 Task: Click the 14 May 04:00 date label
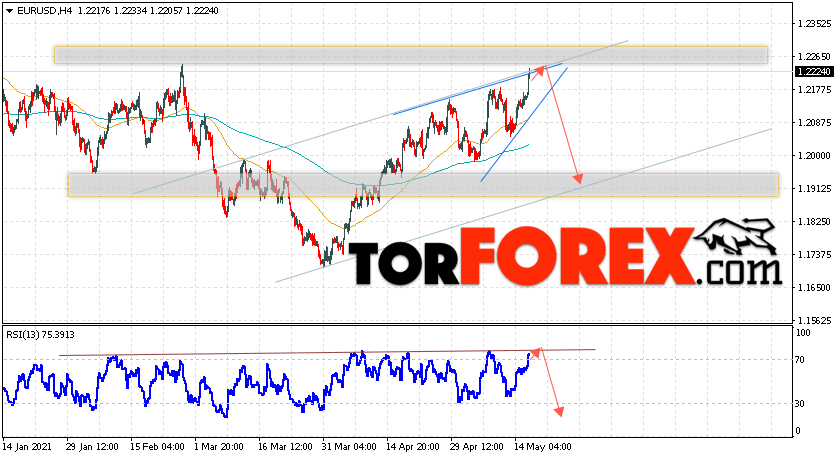point(542,446)
